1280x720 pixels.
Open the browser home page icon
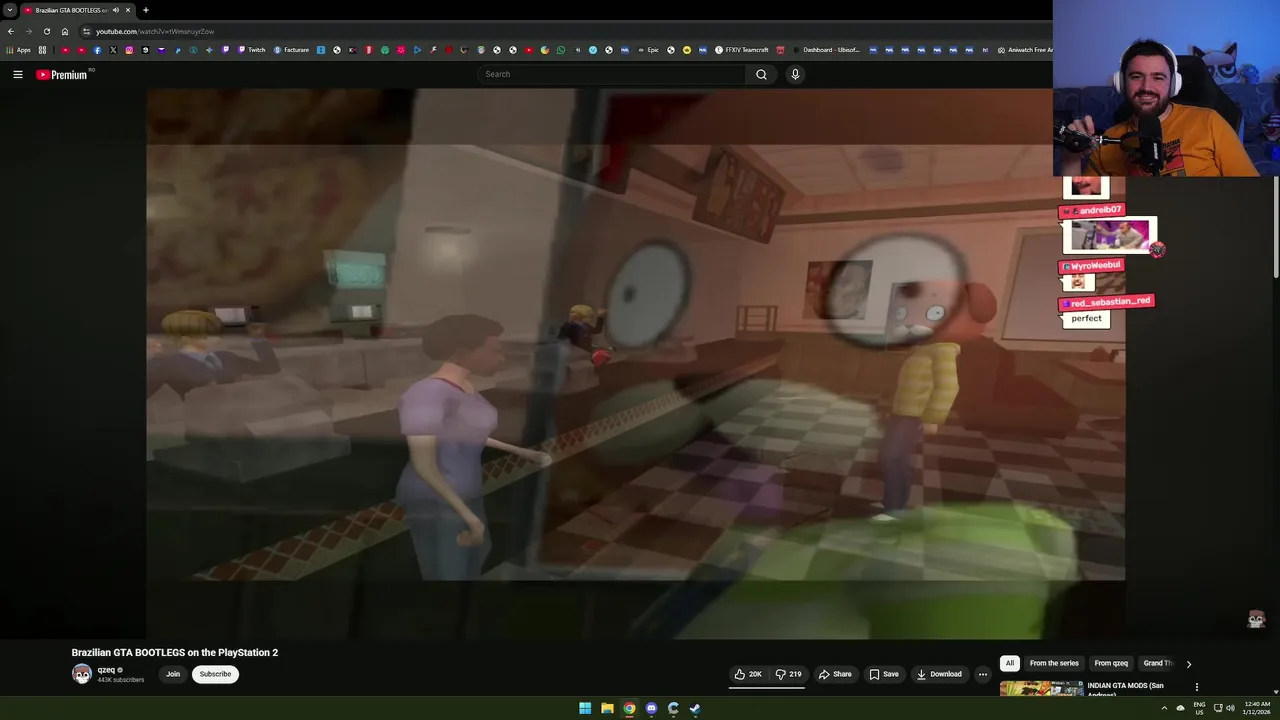(x=65, y=31)
